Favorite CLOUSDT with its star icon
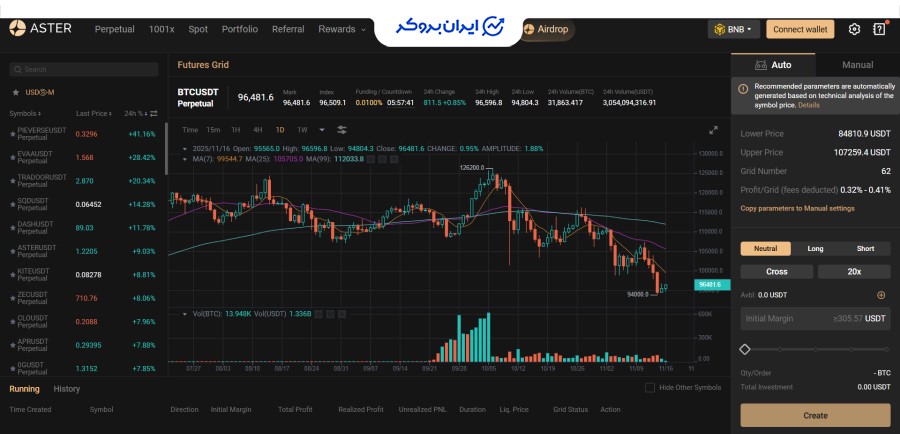Screen dimensions: 900x434 [13, 321]
